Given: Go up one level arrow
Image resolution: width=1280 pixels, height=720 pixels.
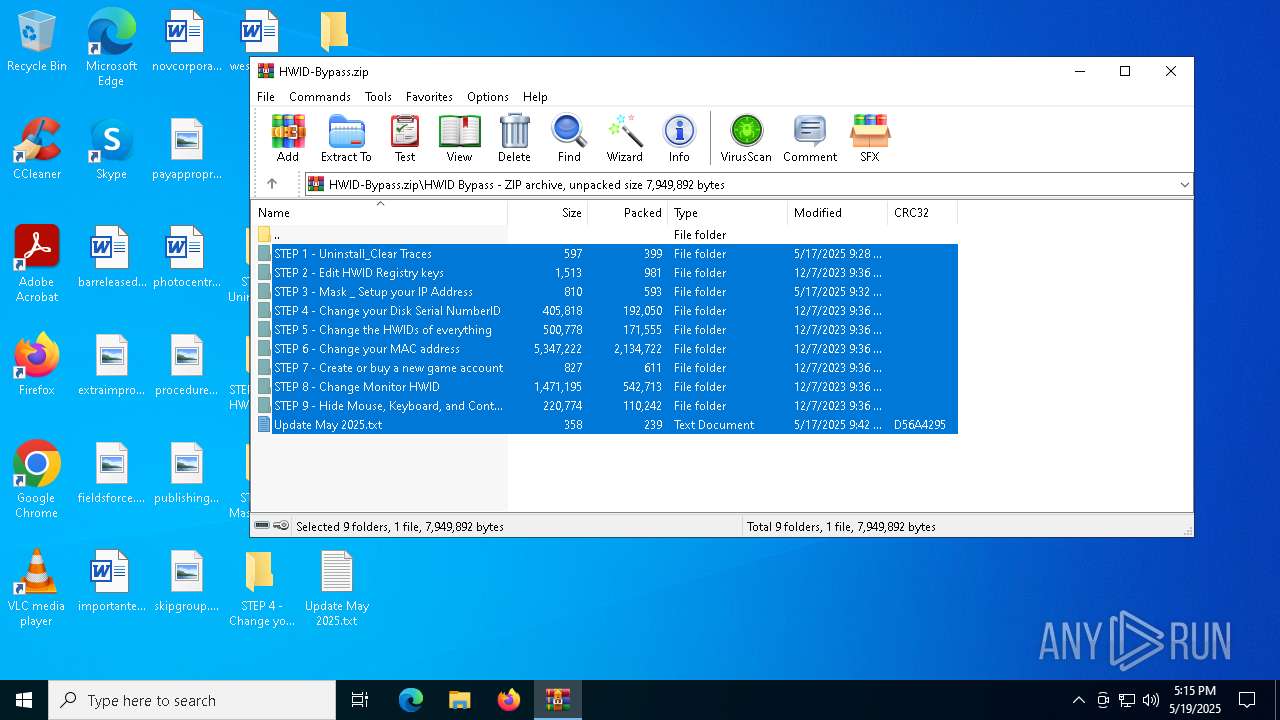Looking at the screenshot, I should (x=272, y=184).
